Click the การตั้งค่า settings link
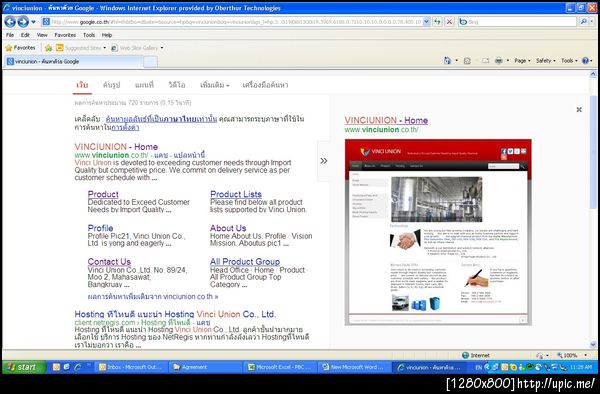 click(x=125, y=127)
